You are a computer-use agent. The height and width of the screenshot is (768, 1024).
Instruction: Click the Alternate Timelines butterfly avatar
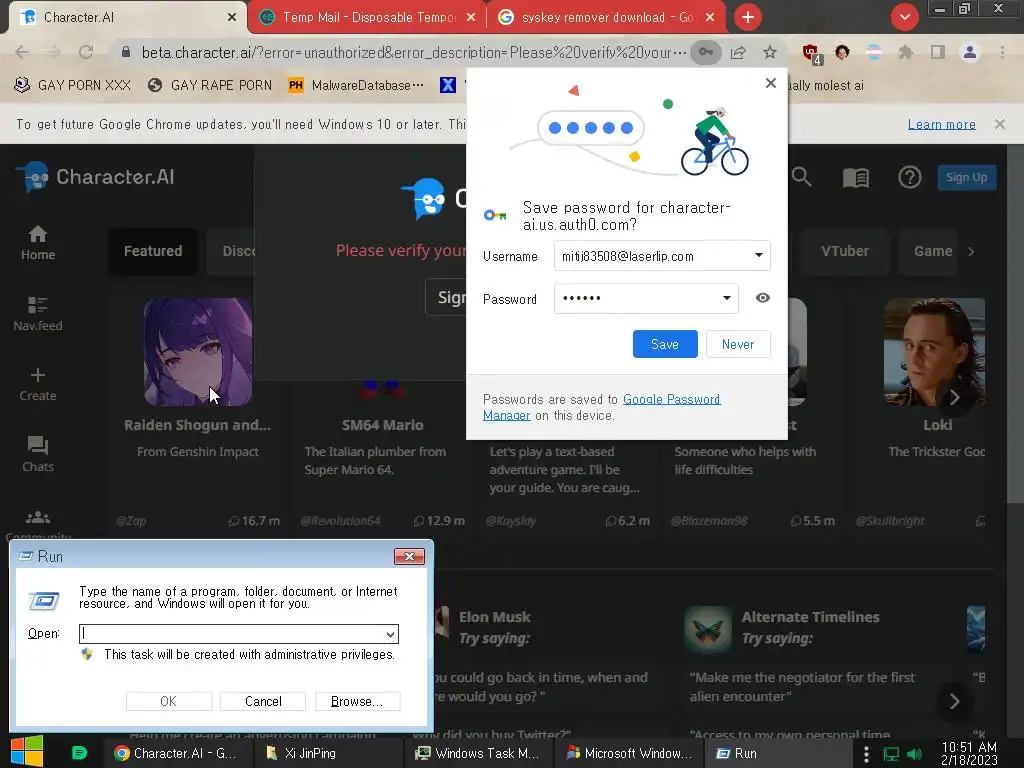708,630
